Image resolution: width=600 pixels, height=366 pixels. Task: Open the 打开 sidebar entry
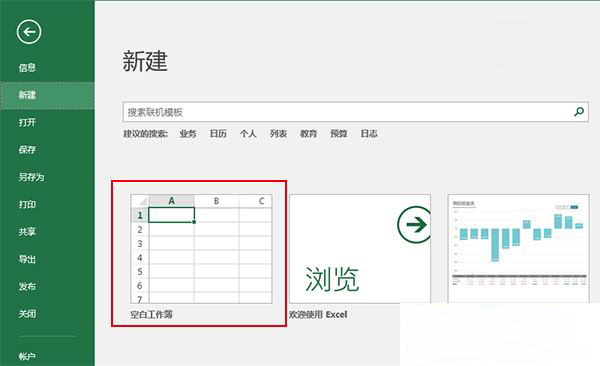(27, 123)
